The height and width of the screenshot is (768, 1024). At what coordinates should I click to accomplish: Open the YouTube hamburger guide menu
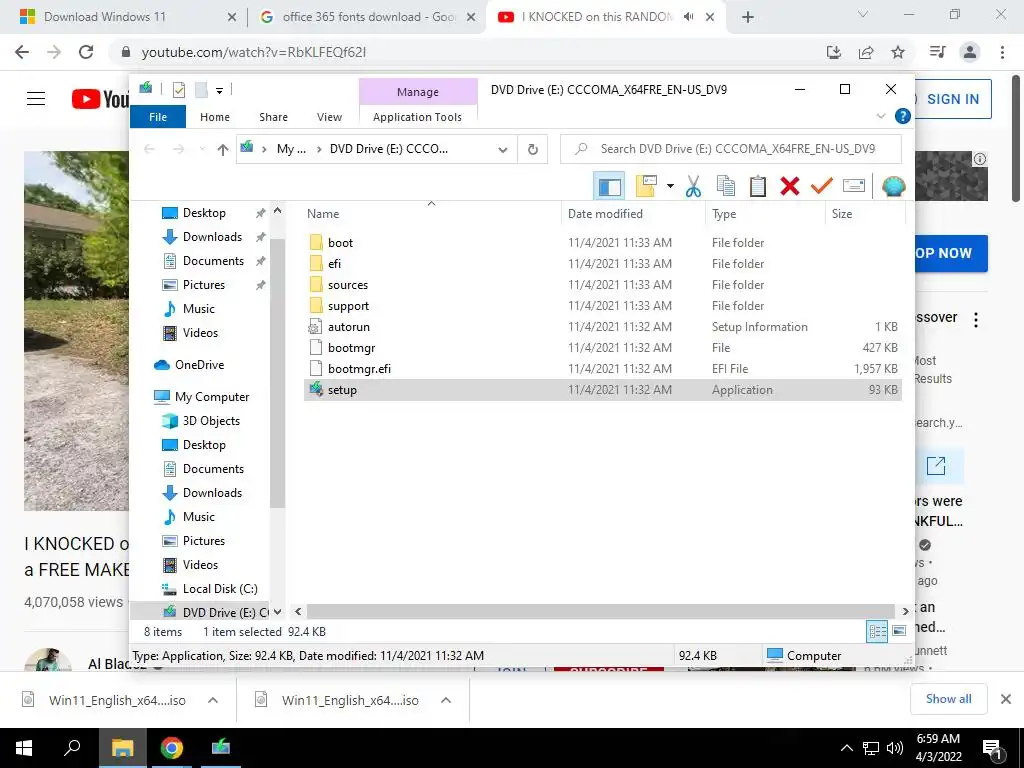click(x=36, y=99)
